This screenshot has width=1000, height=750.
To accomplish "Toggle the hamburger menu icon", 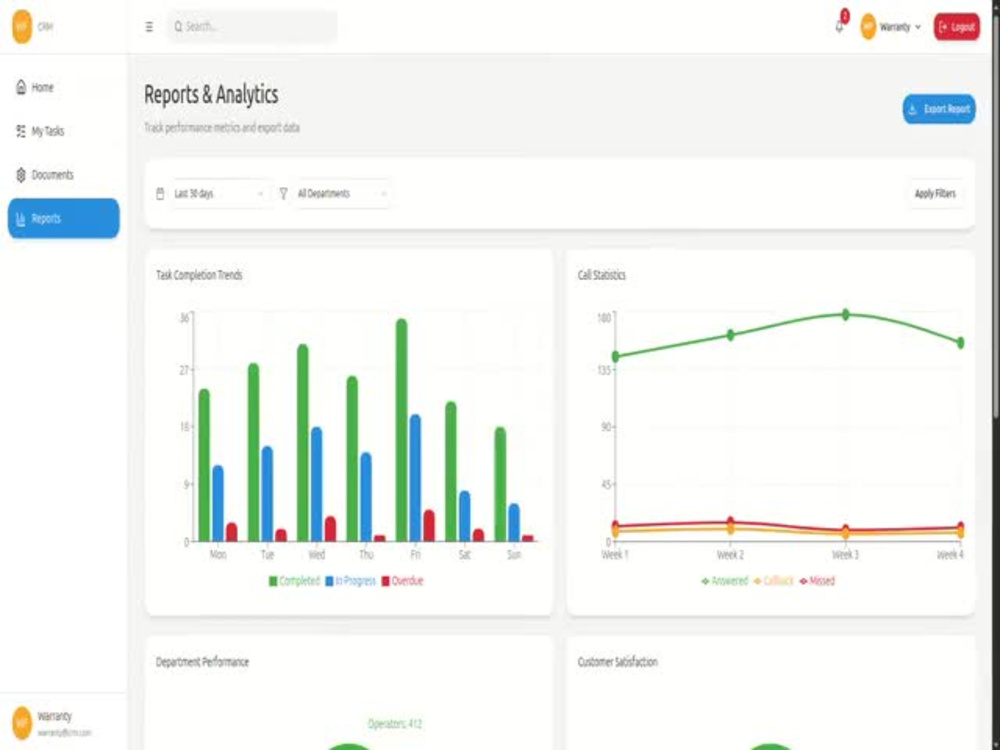I will 149,27.
